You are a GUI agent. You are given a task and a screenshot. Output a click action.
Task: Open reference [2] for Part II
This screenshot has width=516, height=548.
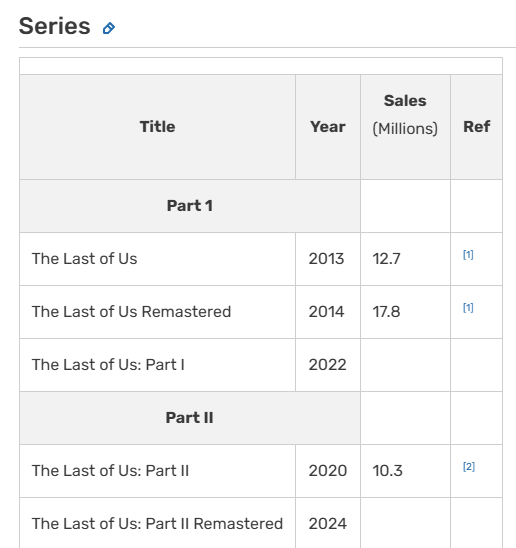click(x=469, y=467)
